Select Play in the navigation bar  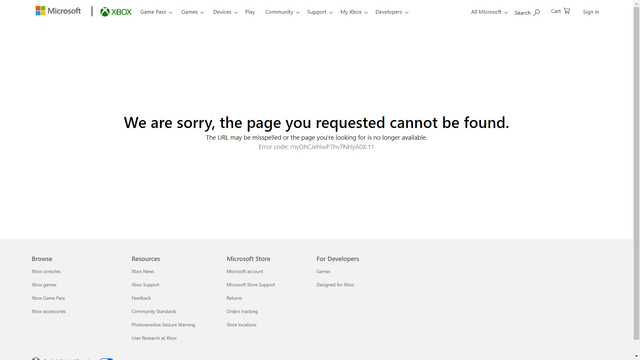(x=250, y=12)
